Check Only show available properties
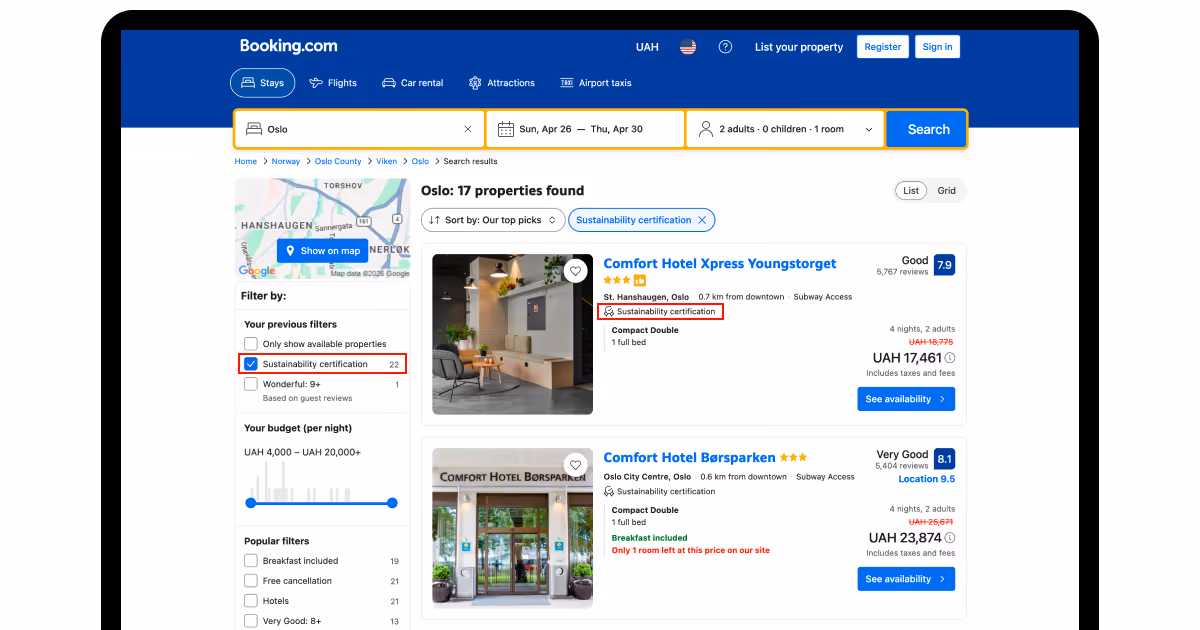The width and height of the screenshot is (1200, 630). click(x=251, y=343)
